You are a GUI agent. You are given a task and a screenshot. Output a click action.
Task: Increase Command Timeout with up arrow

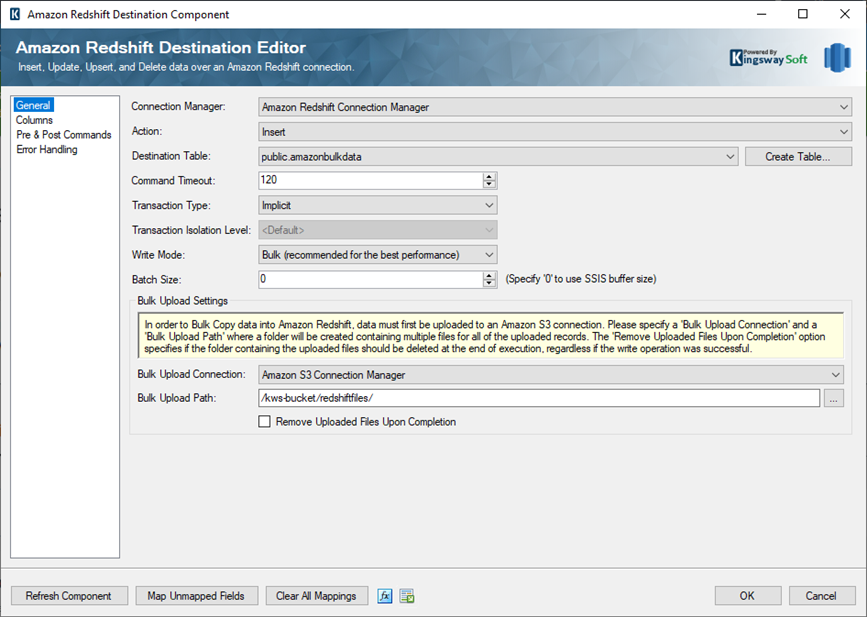(489, 176)
